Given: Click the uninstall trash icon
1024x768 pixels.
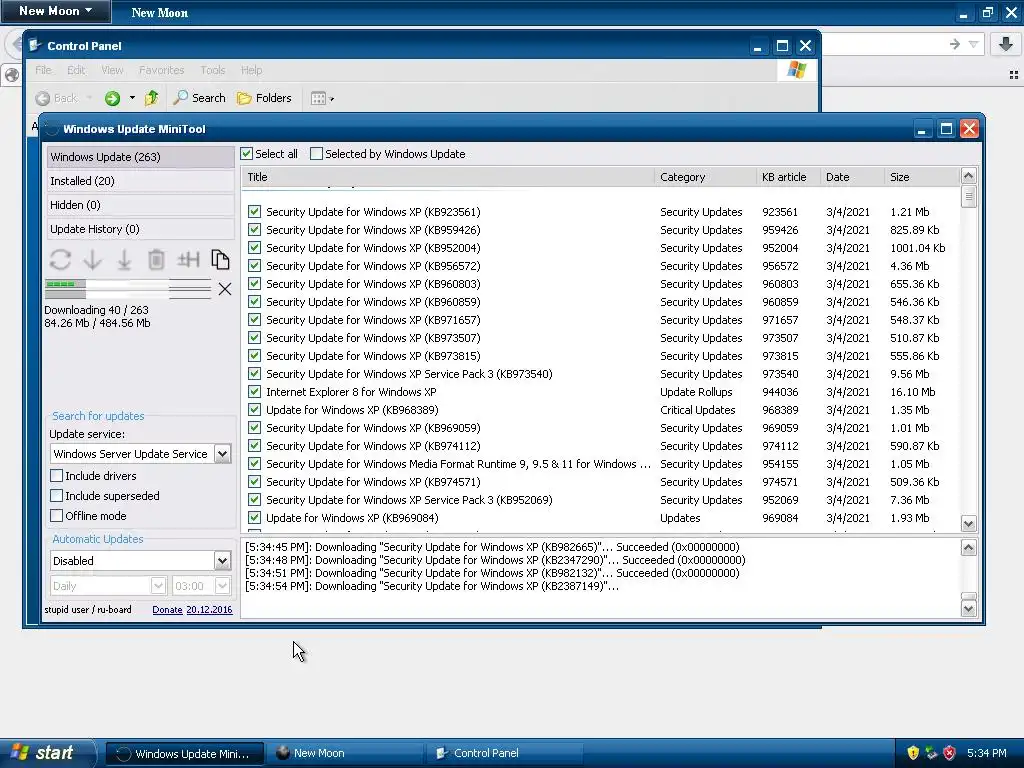Looking at the screenshot, I should click(x=156, y=259).
